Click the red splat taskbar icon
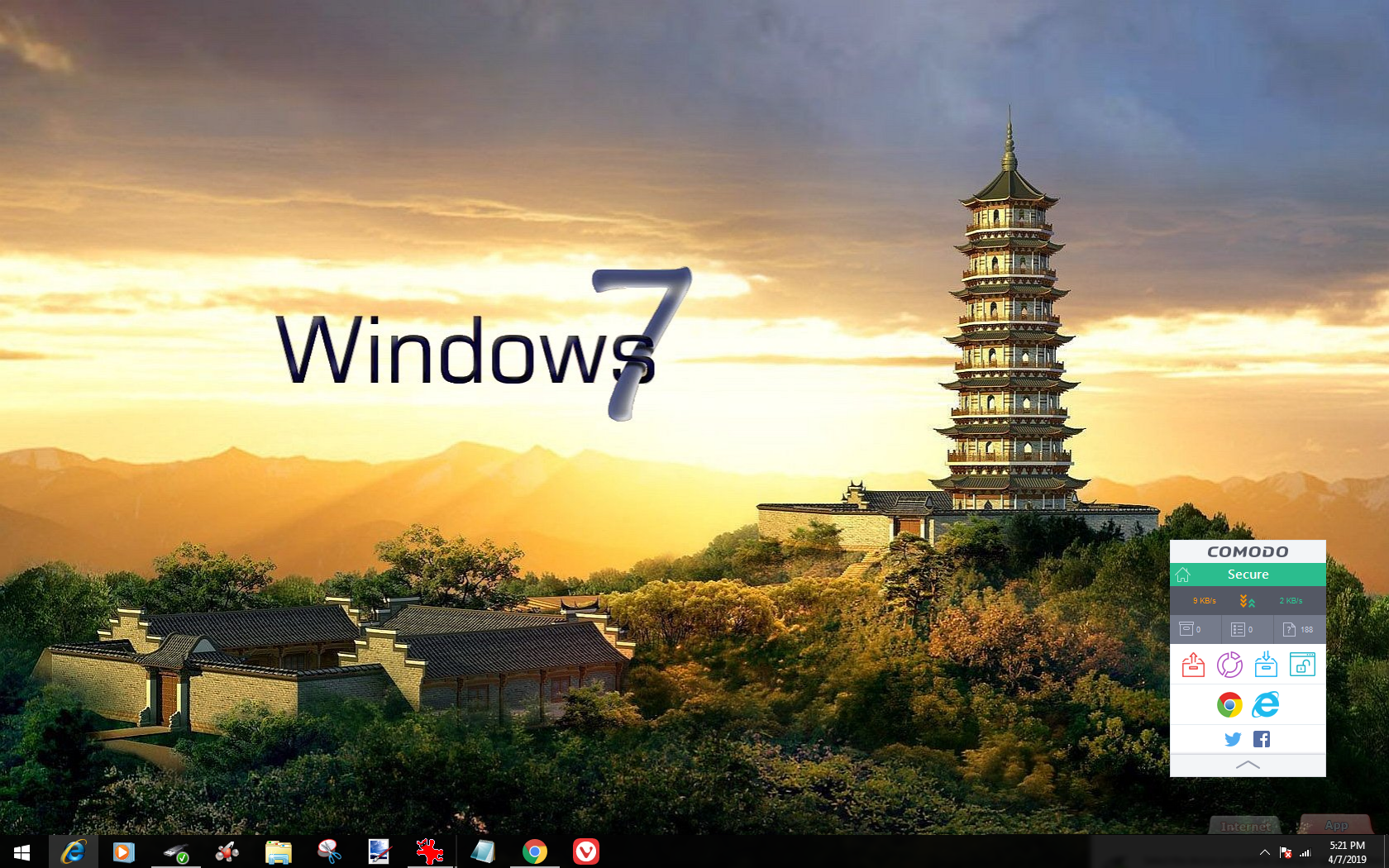The image size is (1389, 868). 431,851
